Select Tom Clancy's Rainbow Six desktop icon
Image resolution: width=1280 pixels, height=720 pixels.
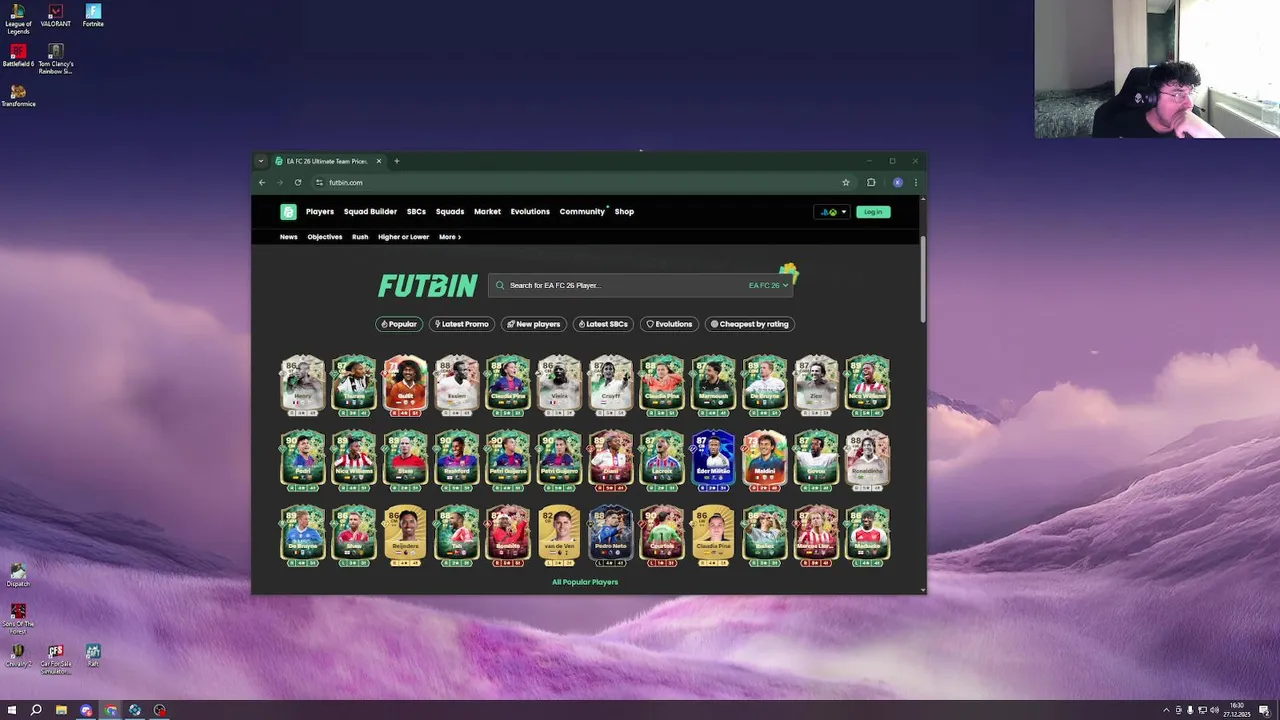(x=56, y=59)
